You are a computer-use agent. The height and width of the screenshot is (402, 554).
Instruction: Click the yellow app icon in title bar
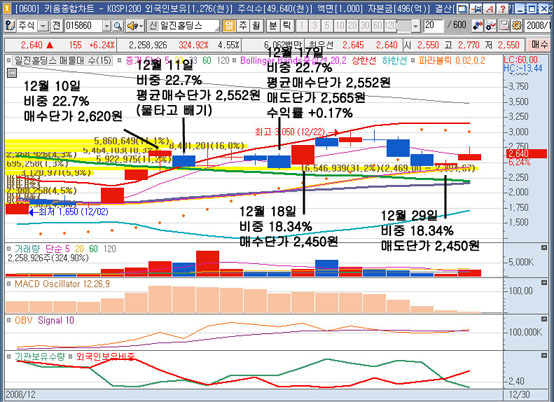point(6,8)
